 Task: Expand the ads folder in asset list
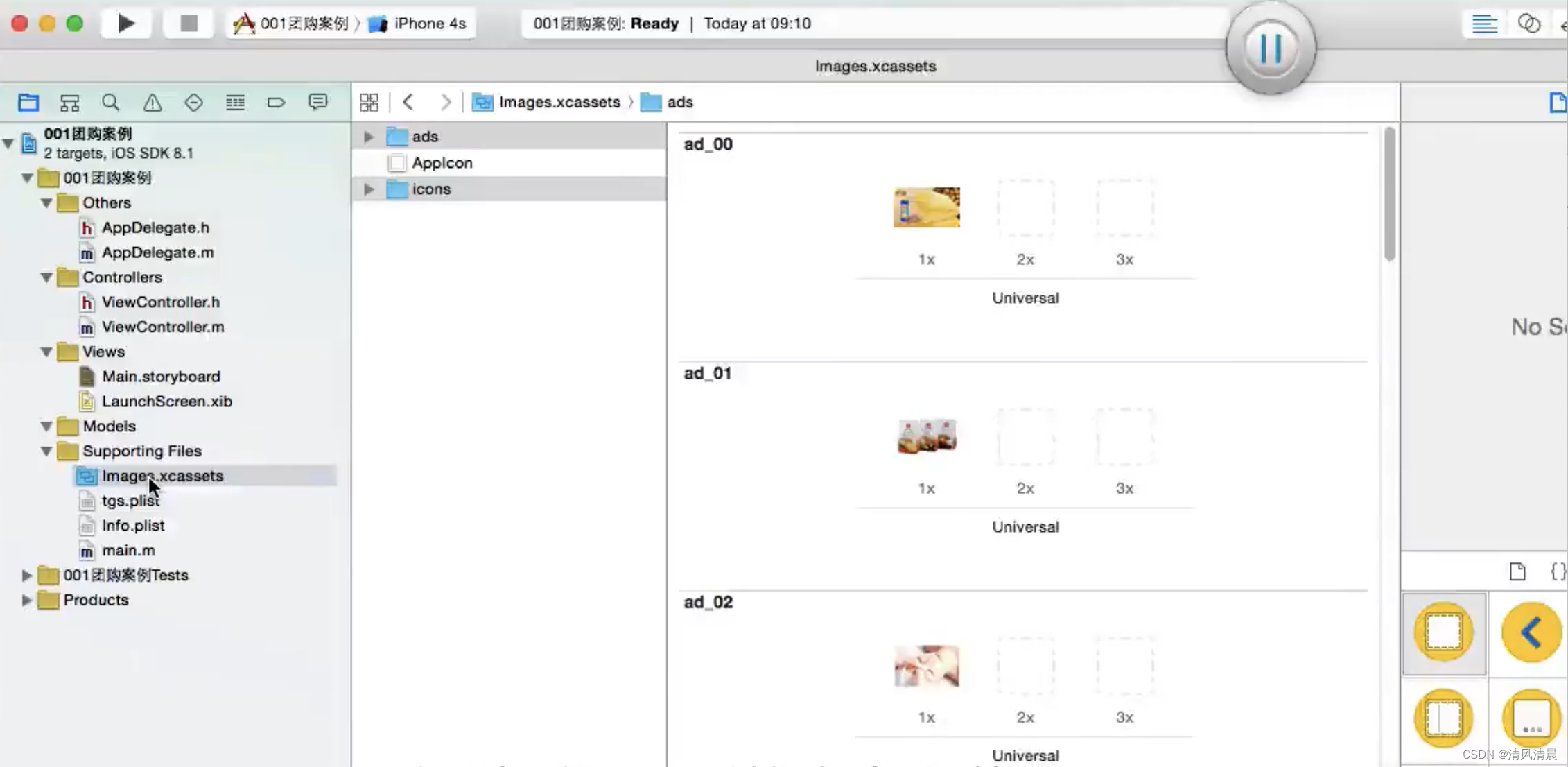pos(369,137)
